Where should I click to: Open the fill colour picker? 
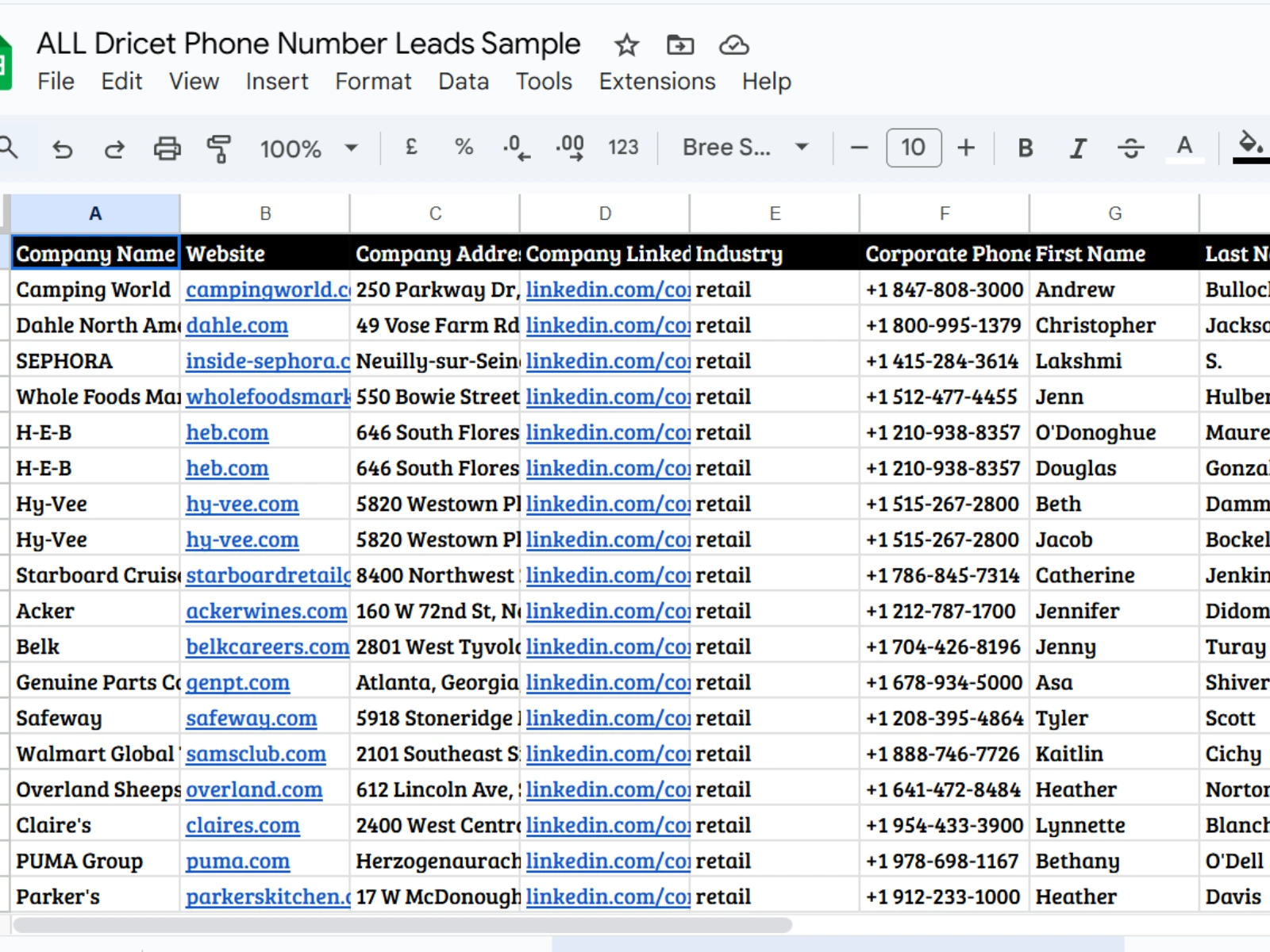point(1251,148)
